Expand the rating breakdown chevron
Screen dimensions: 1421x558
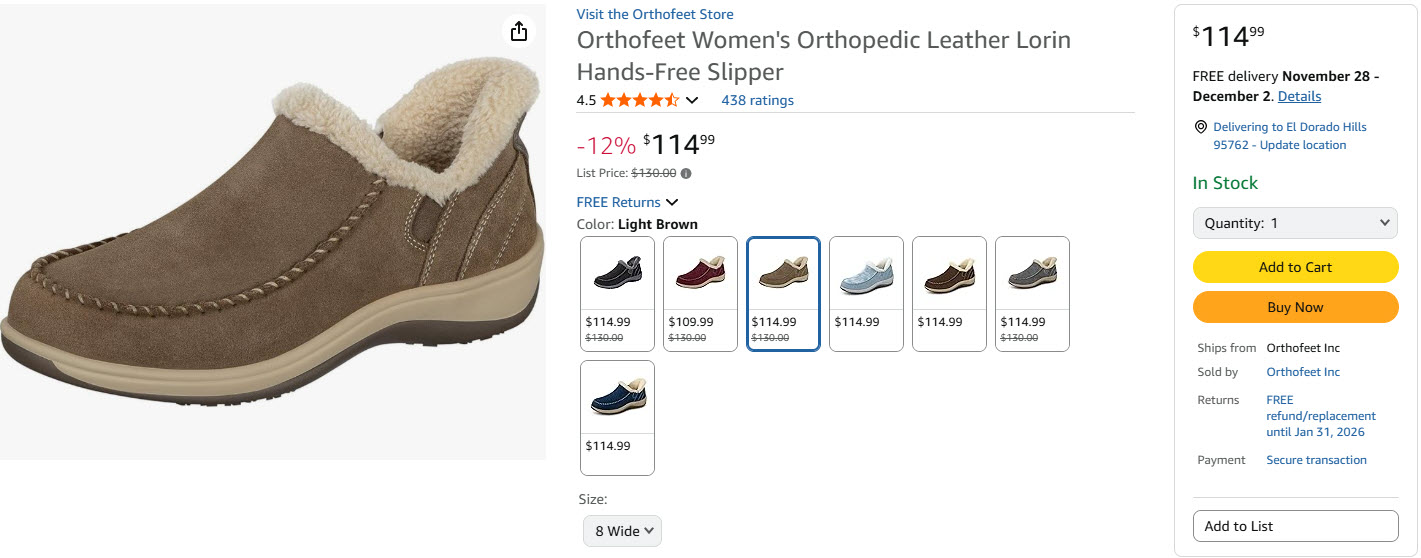(x=692, y=100)
